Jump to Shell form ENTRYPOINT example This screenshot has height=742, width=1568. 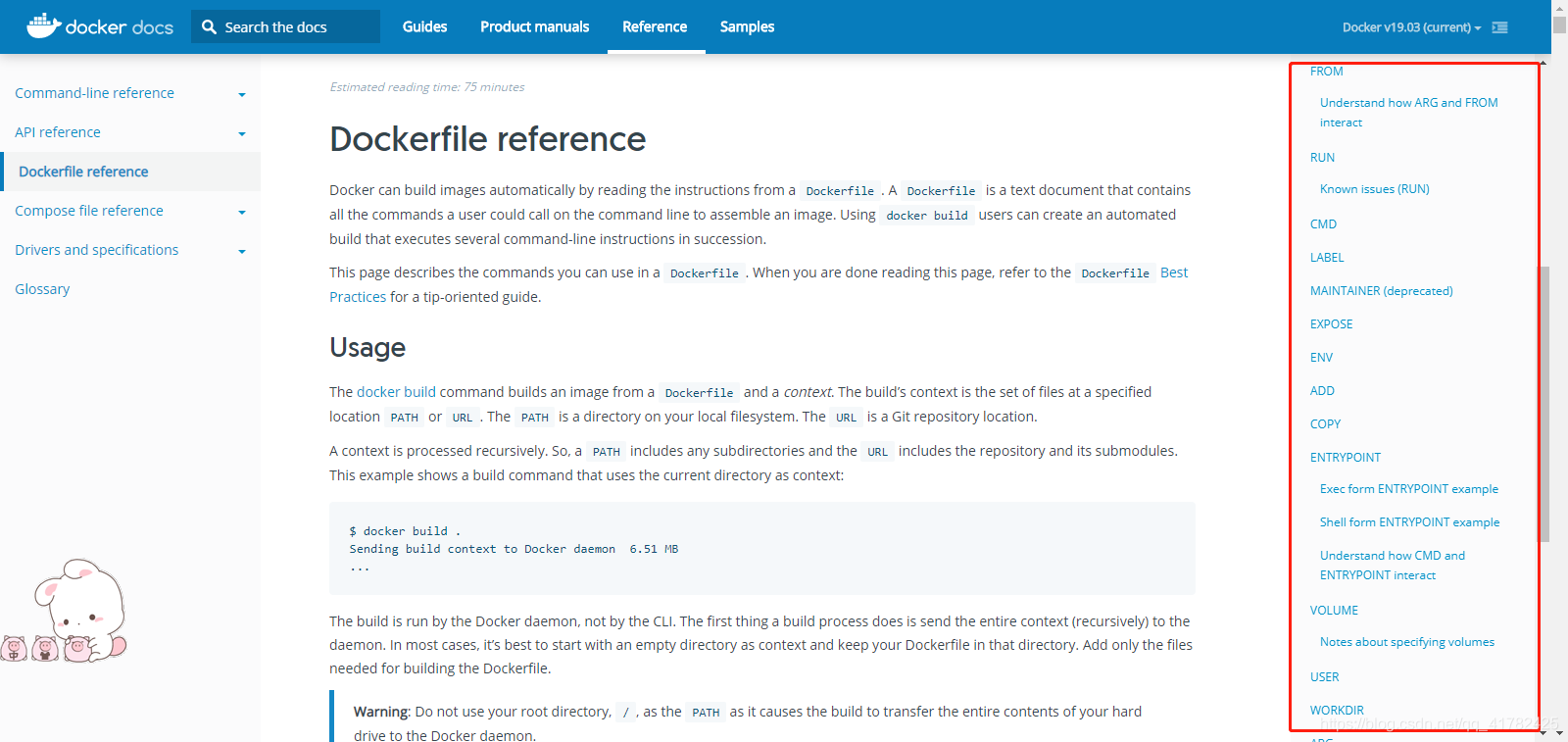(x=1409, y=522)
